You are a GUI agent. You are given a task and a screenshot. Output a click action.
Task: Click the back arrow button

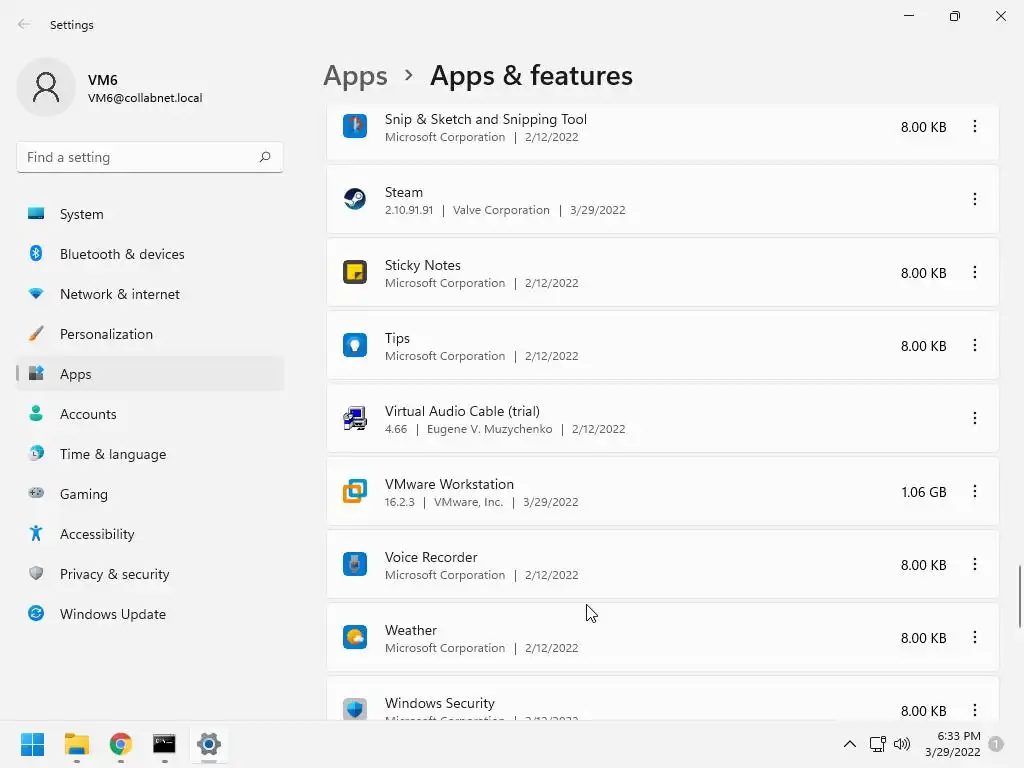(x=24, y=24)
